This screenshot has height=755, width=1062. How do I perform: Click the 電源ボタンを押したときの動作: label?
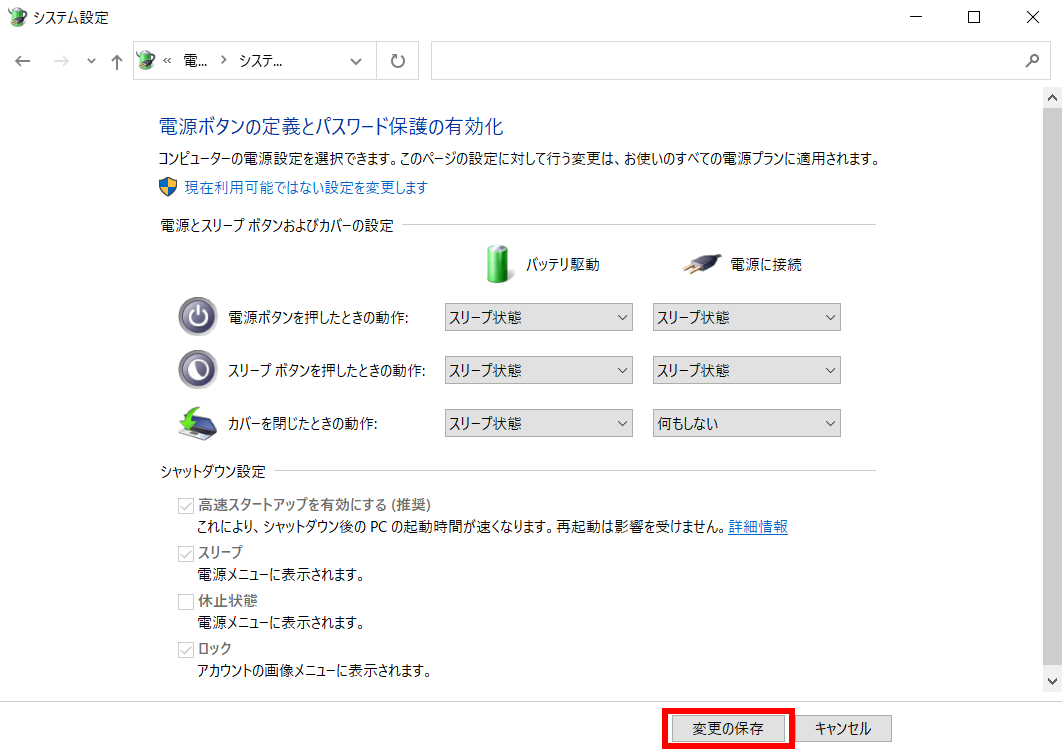tap(318, 318)
